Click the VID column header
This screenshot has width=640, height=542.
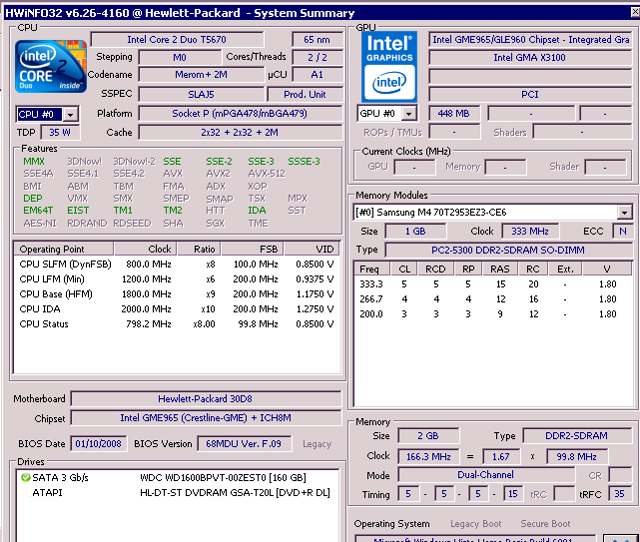click(x=312, y=249)
